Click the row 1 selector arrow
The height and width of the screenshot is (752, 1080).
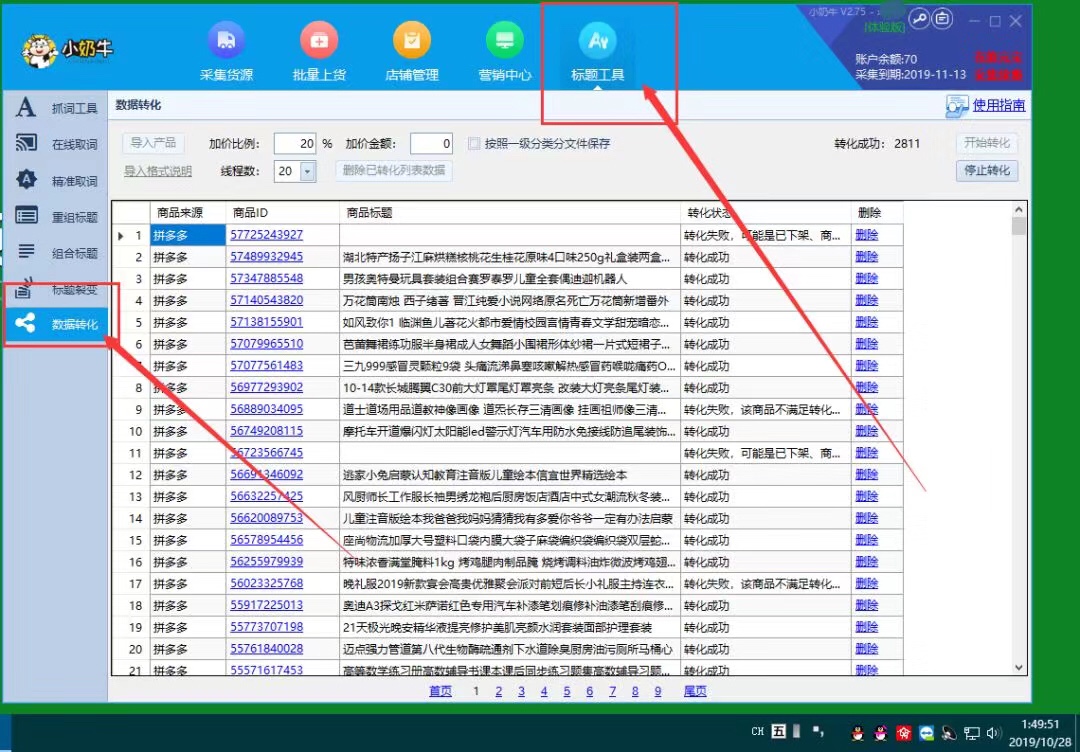click(121, 236)
